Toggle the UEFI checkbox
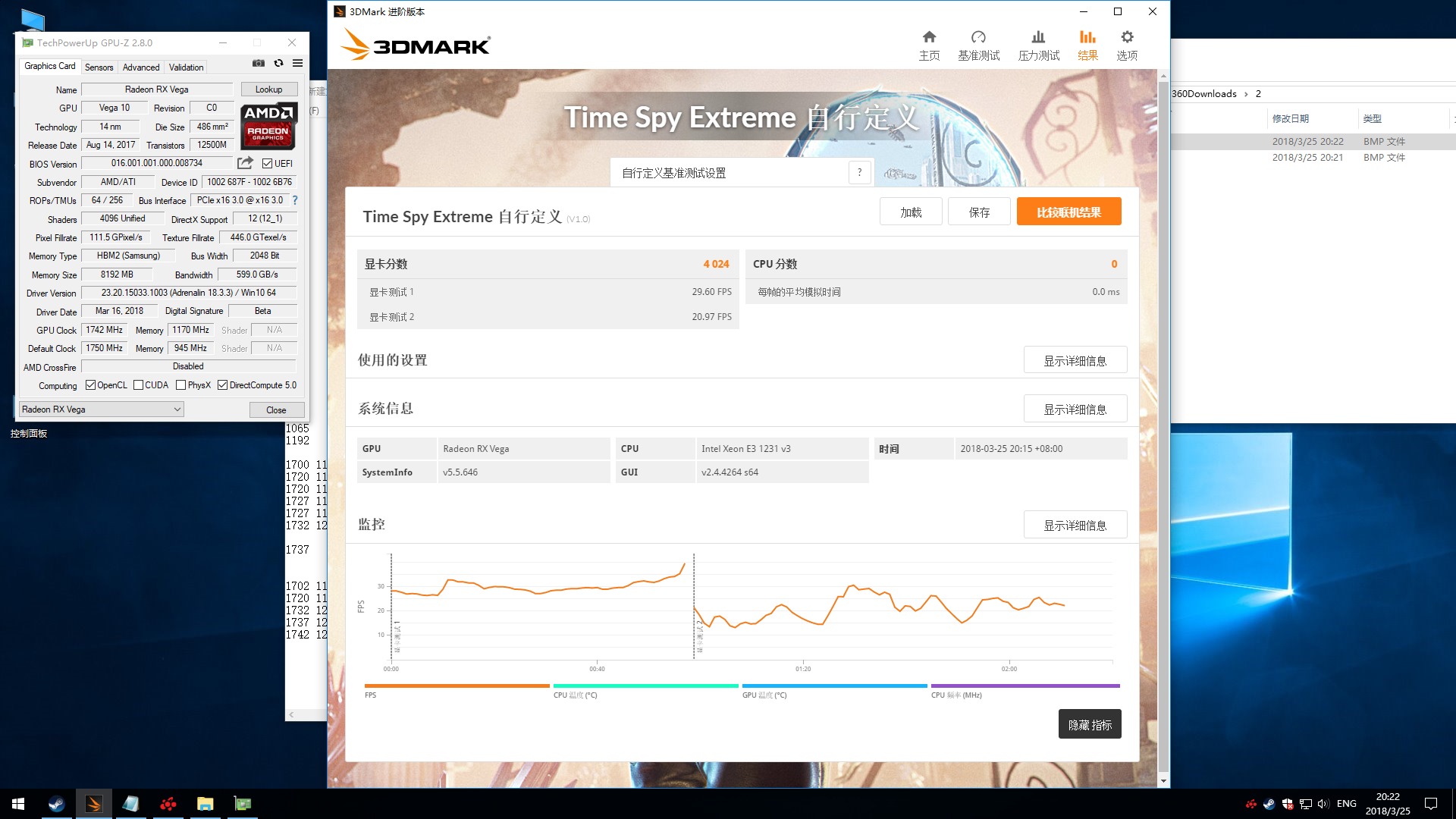 click(267, 164)
